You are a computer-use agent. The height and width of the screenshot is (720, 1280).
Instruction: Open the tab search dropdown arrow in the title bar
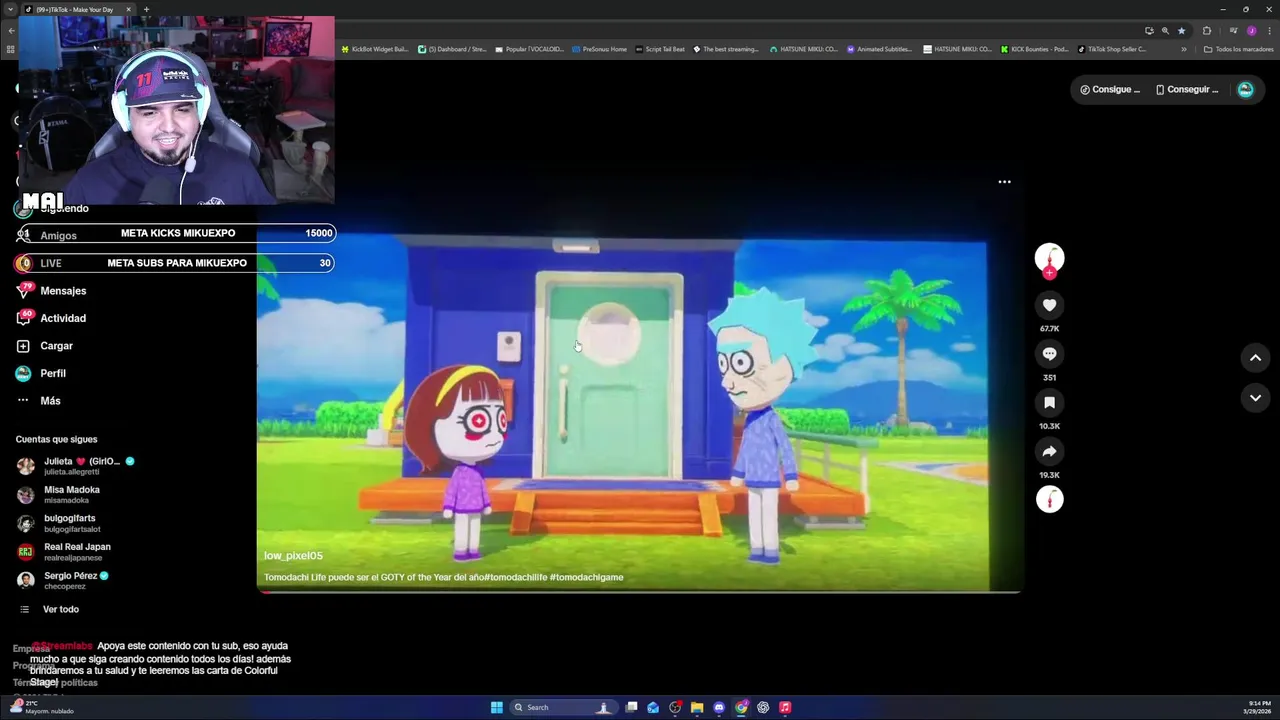point(10,9)
